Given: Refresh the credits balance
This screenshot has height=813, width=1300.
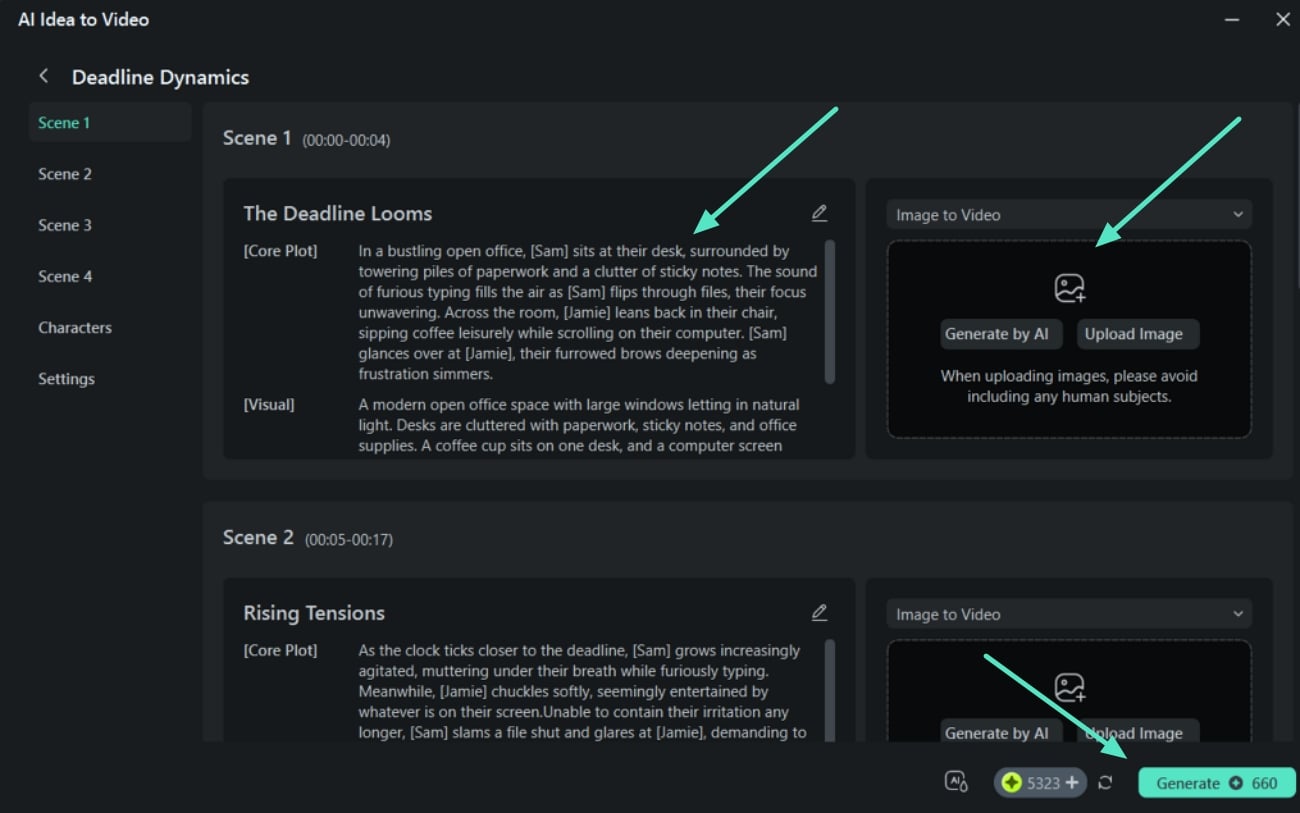Looking at the screenshot, I should [1105, 783].
